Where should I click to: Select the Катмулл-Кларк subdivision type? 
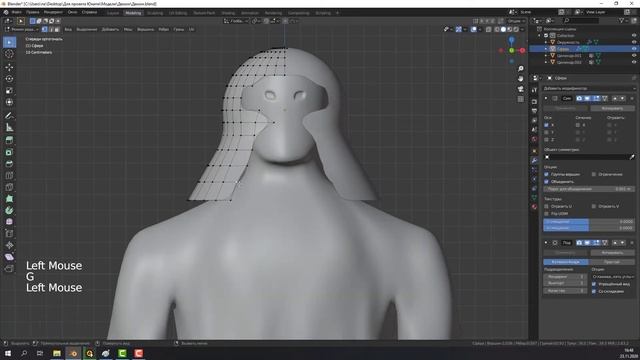566,262
